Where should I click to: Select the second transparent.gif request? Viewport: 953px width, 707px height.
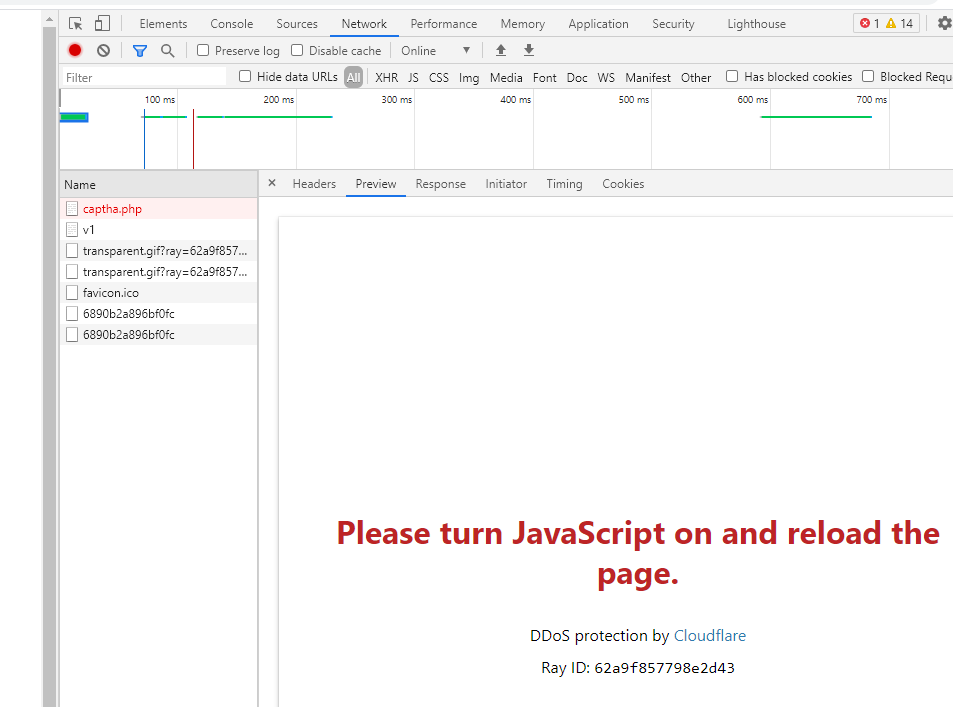159,272
